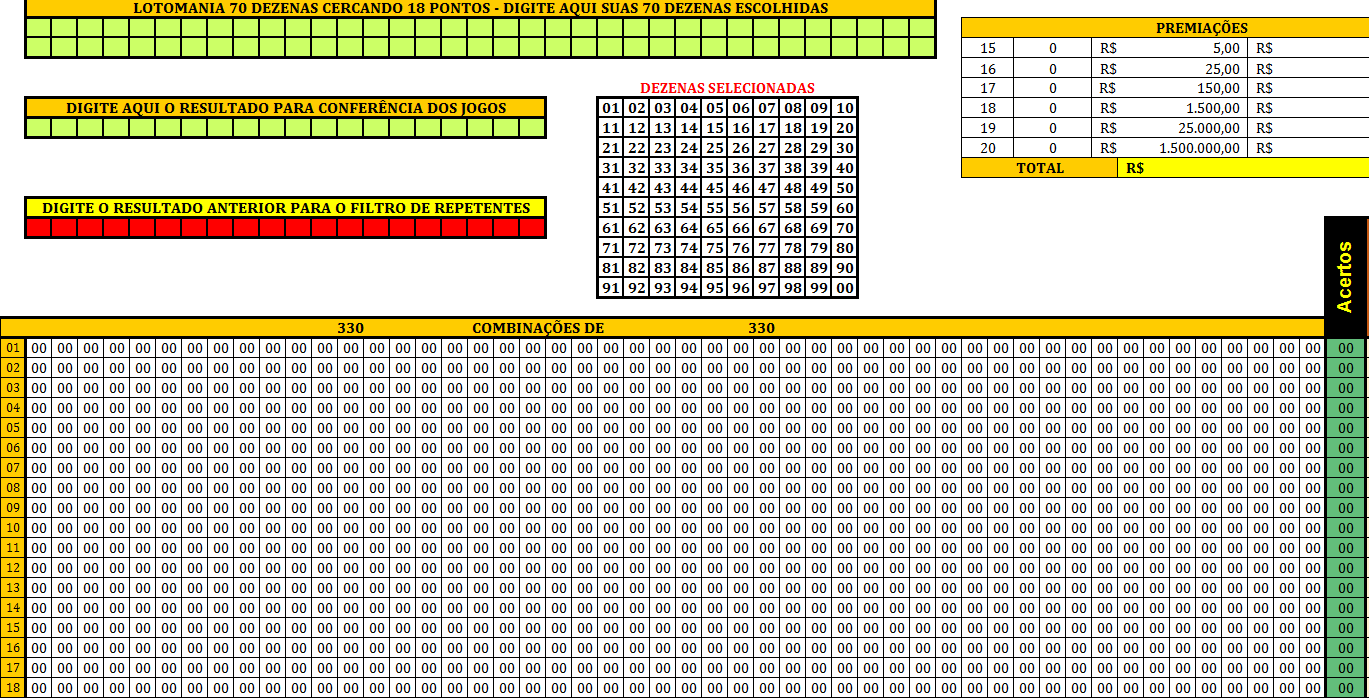
Task: Click the 19-point label in the Premiações table
Action: tap(988, 128)
